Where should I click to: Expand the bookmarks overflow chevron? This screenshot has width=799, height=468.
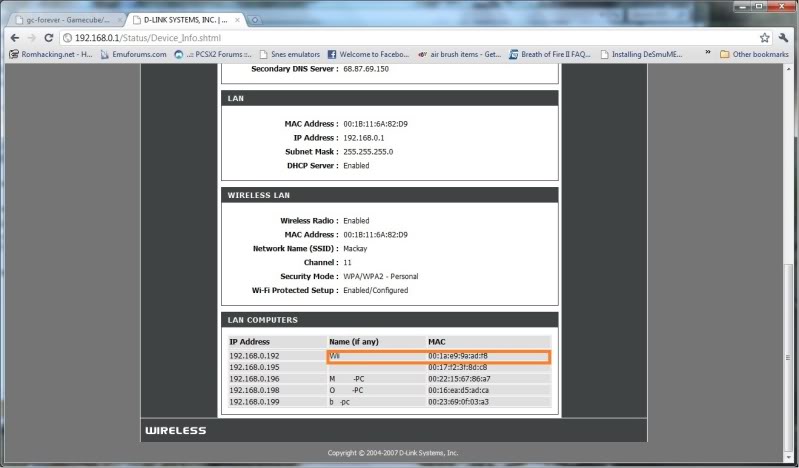708,54
